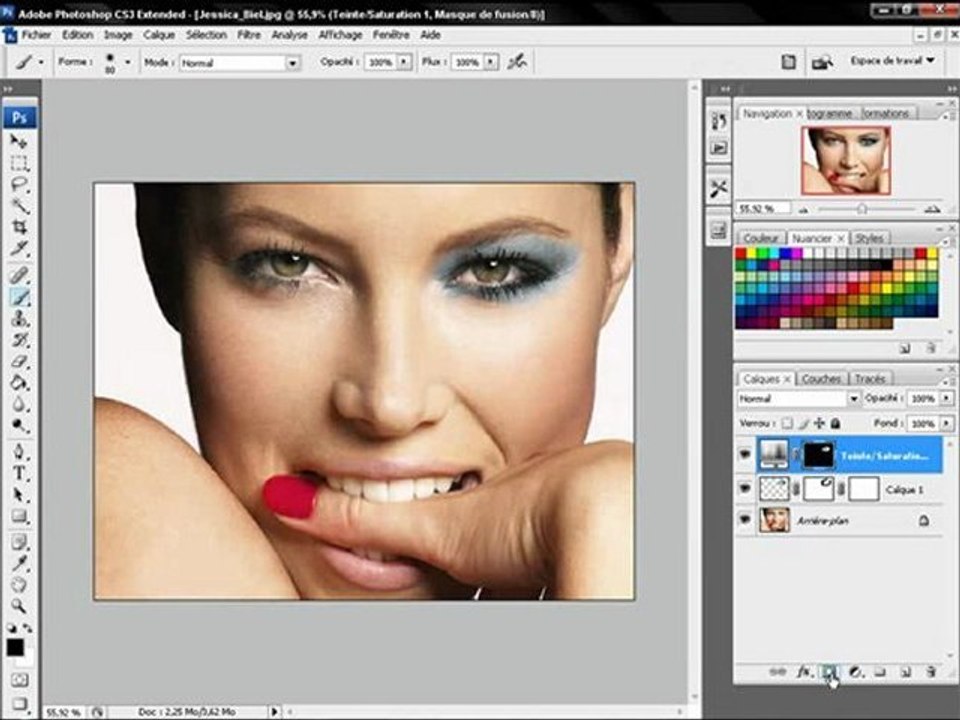
Task: Switch to the Couleur tab
Action: [761, 238]
